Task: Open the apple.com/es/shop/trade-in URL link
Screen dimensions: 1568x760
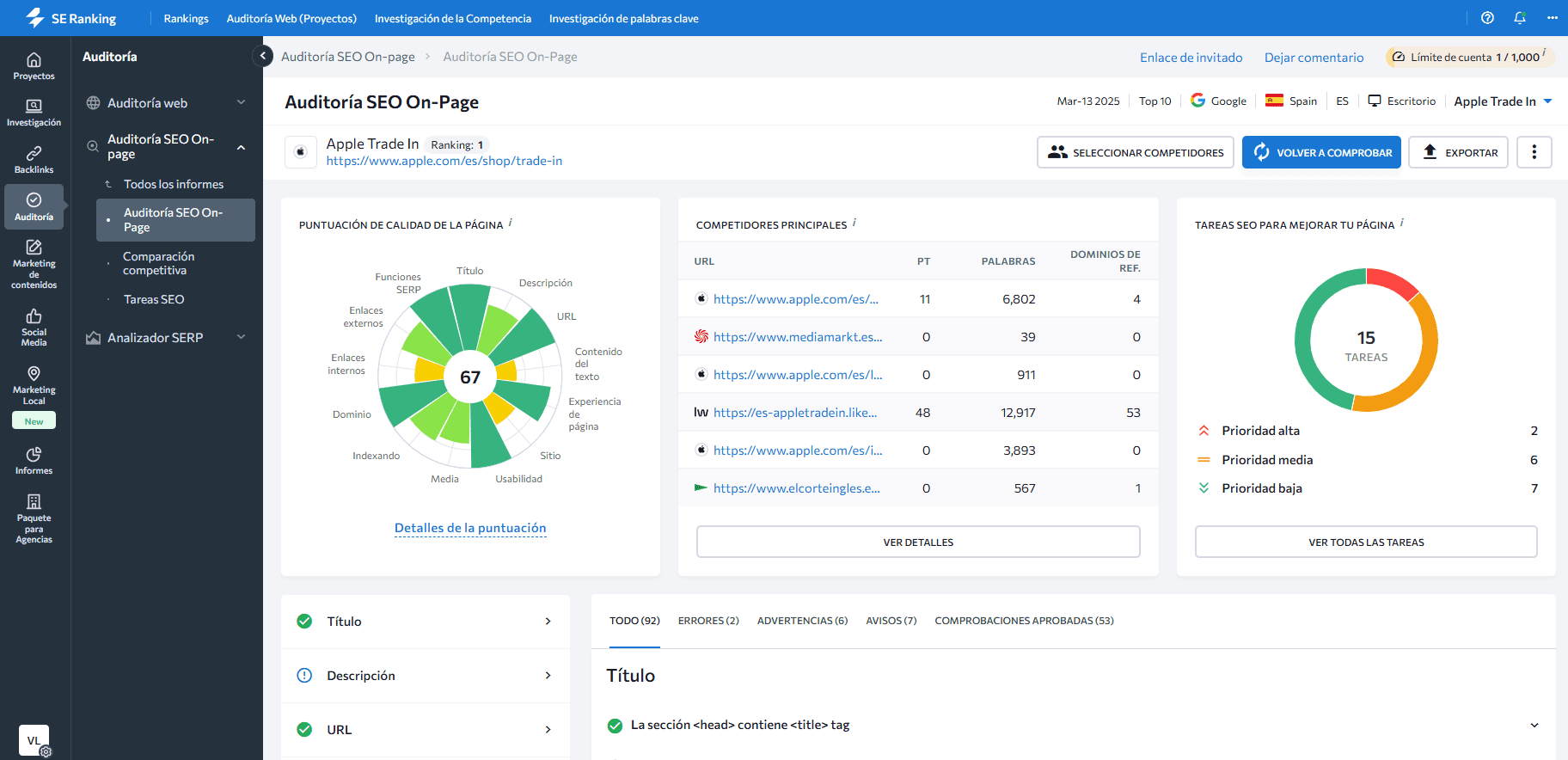Action: [x=444, y=161]
